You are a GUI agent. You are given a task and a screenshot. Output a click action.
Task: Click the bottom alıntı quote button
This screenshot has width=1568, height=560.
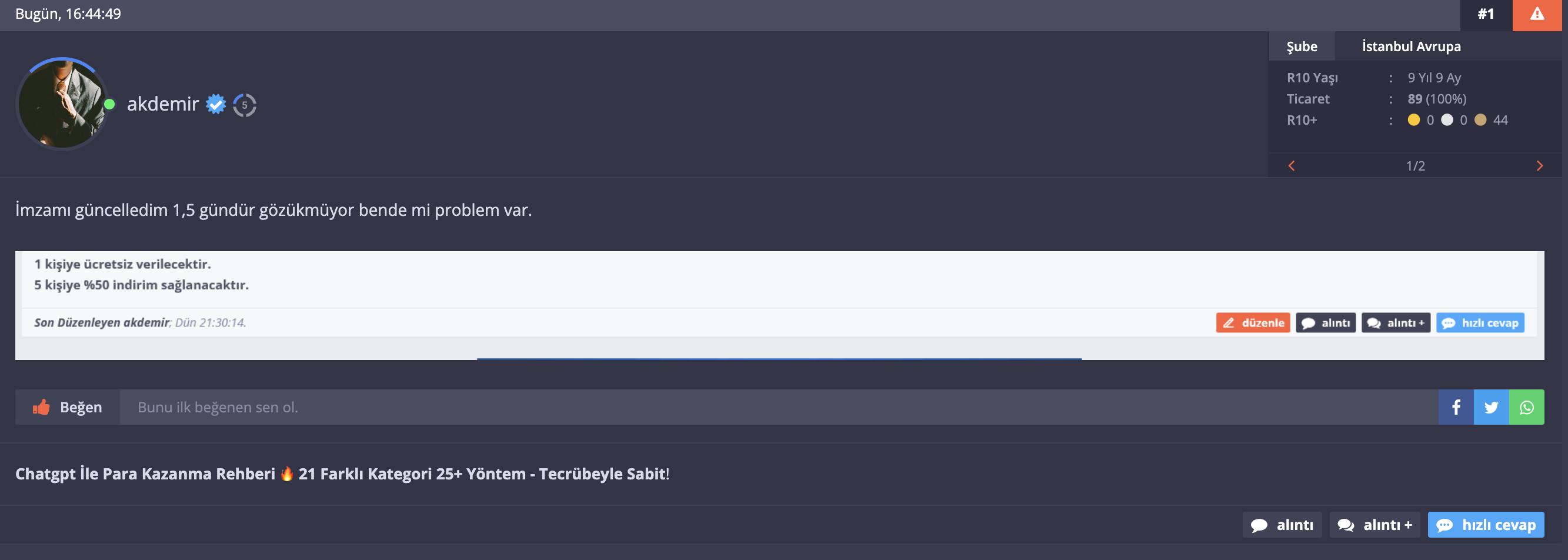1282,525
